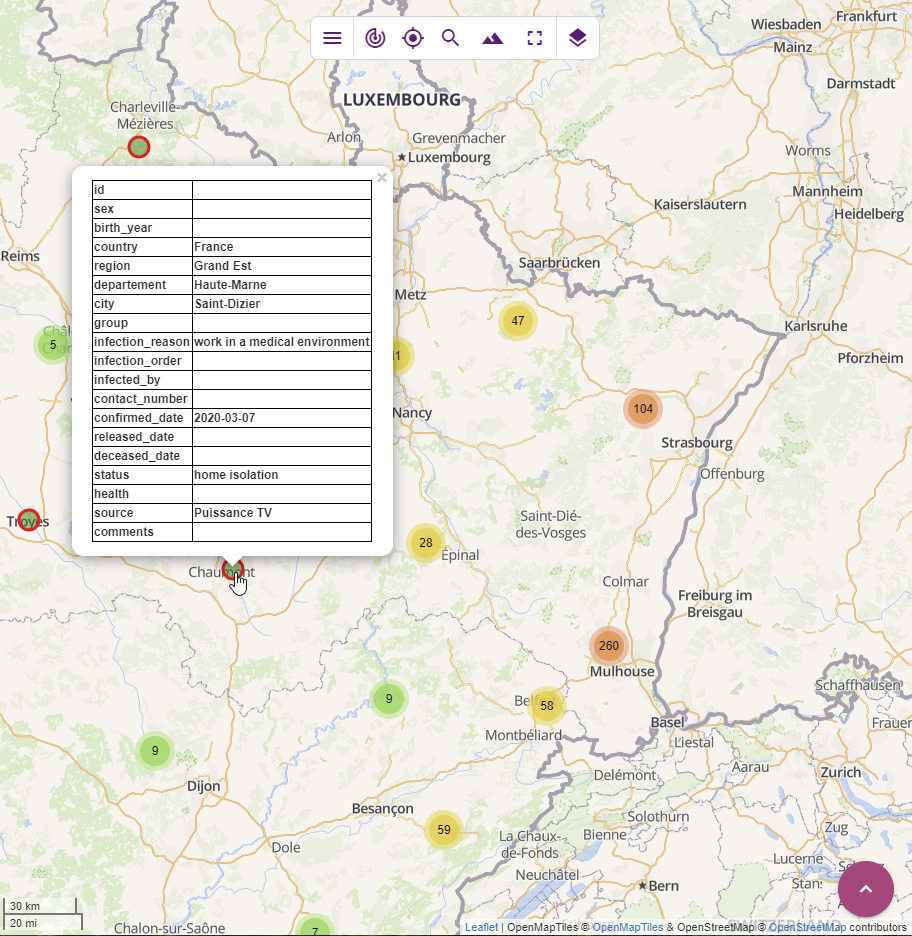Click the 28 cluster near Épinal
912x936 pixels.
[426, 543]
